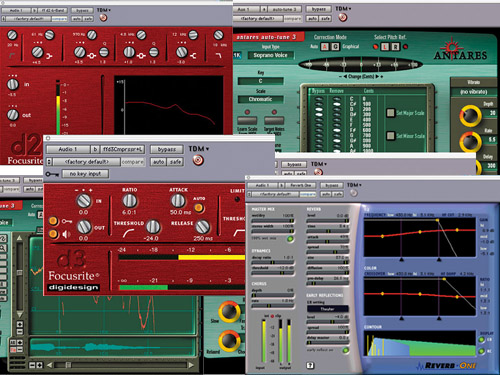Click the red target icon beside TDM in d3

pyautogui.click(x=198, y=160)
